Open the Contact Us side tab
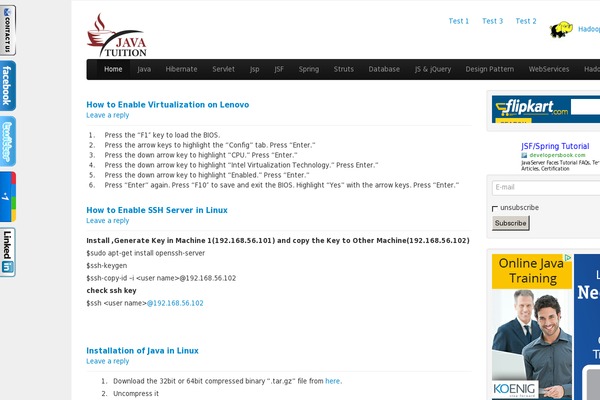This screenshot has width=600, height=400. click(x=8, y=30)
